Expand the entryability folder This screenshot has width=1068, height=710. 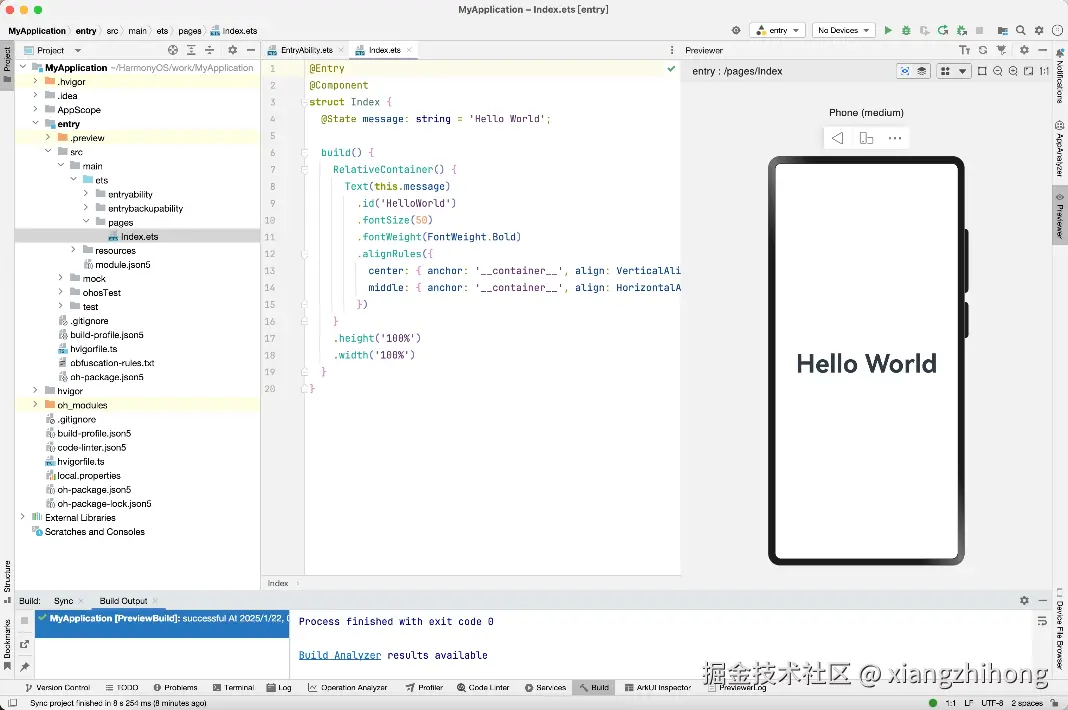coord(86,194)
